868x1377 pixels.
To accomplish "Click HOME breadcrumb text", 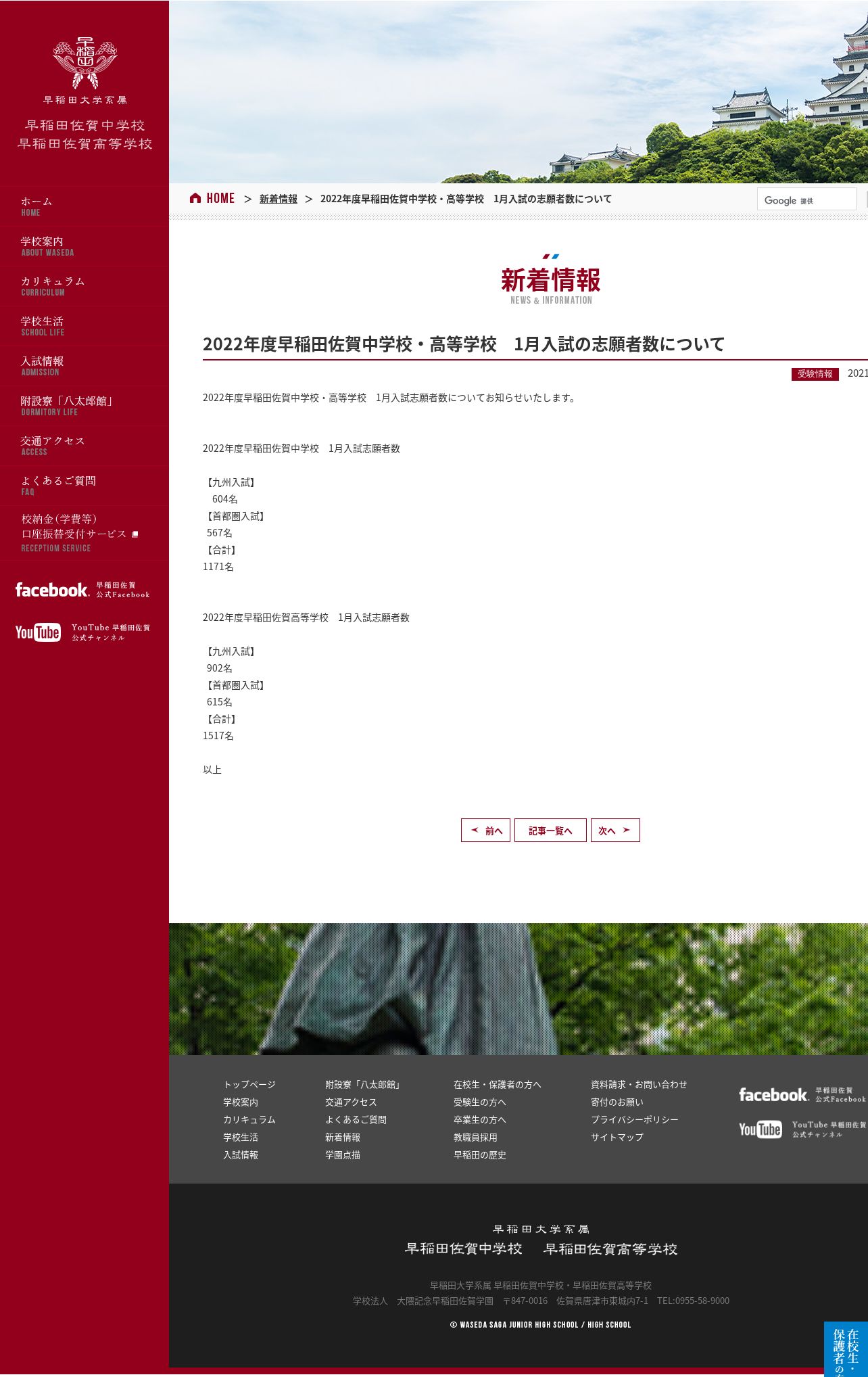I will [220, 198].
